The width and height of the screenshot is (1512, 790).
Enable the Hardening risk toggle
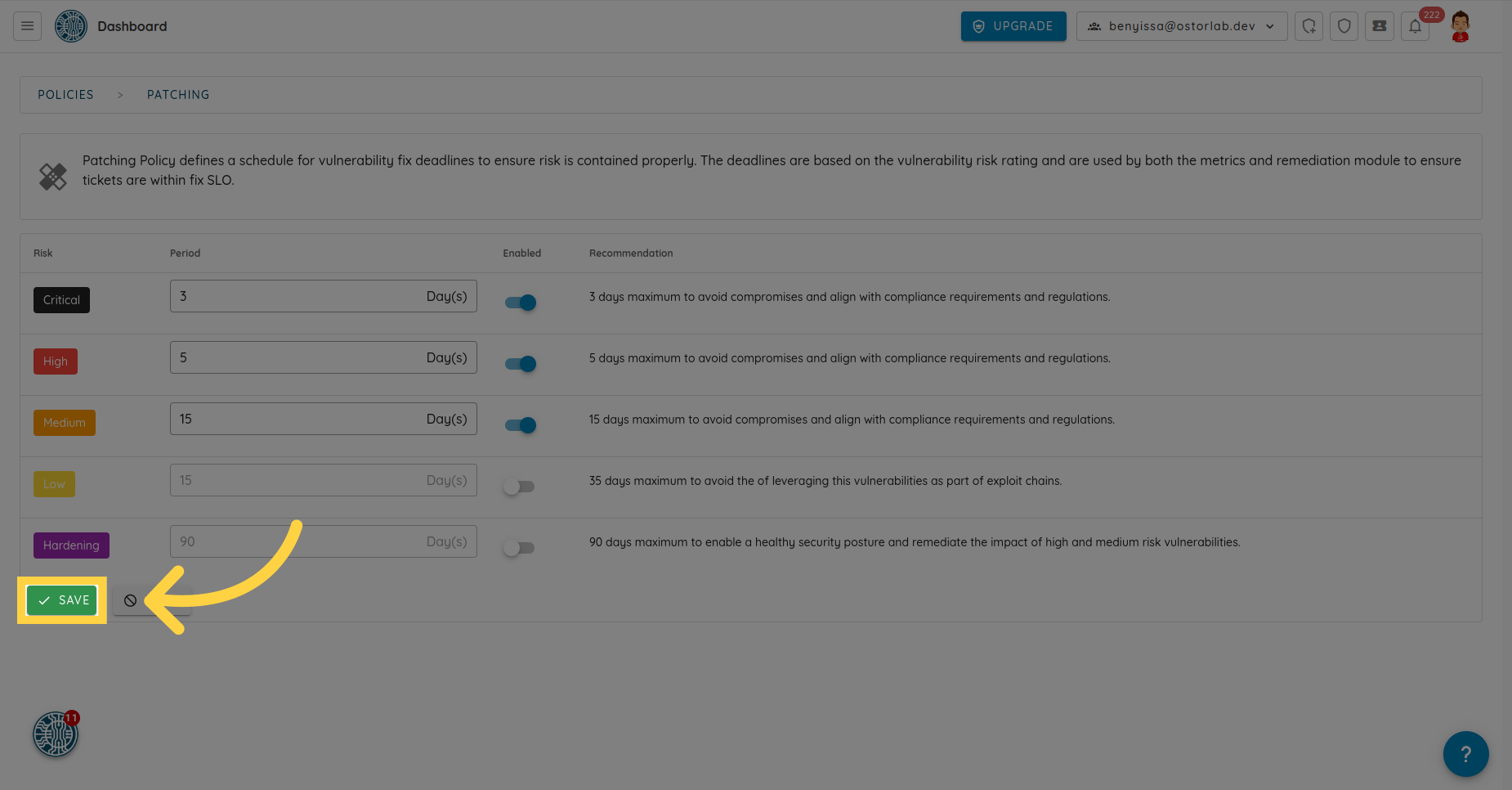[519, 548]
